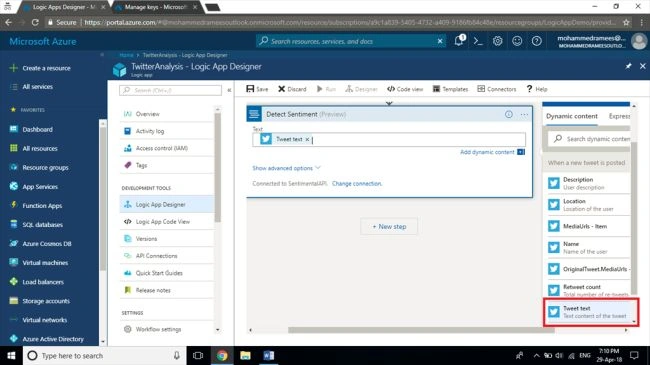Open the ellipsis menu on Detect Sentiment
The image size is (650, 365).
(x=524, y=114)
